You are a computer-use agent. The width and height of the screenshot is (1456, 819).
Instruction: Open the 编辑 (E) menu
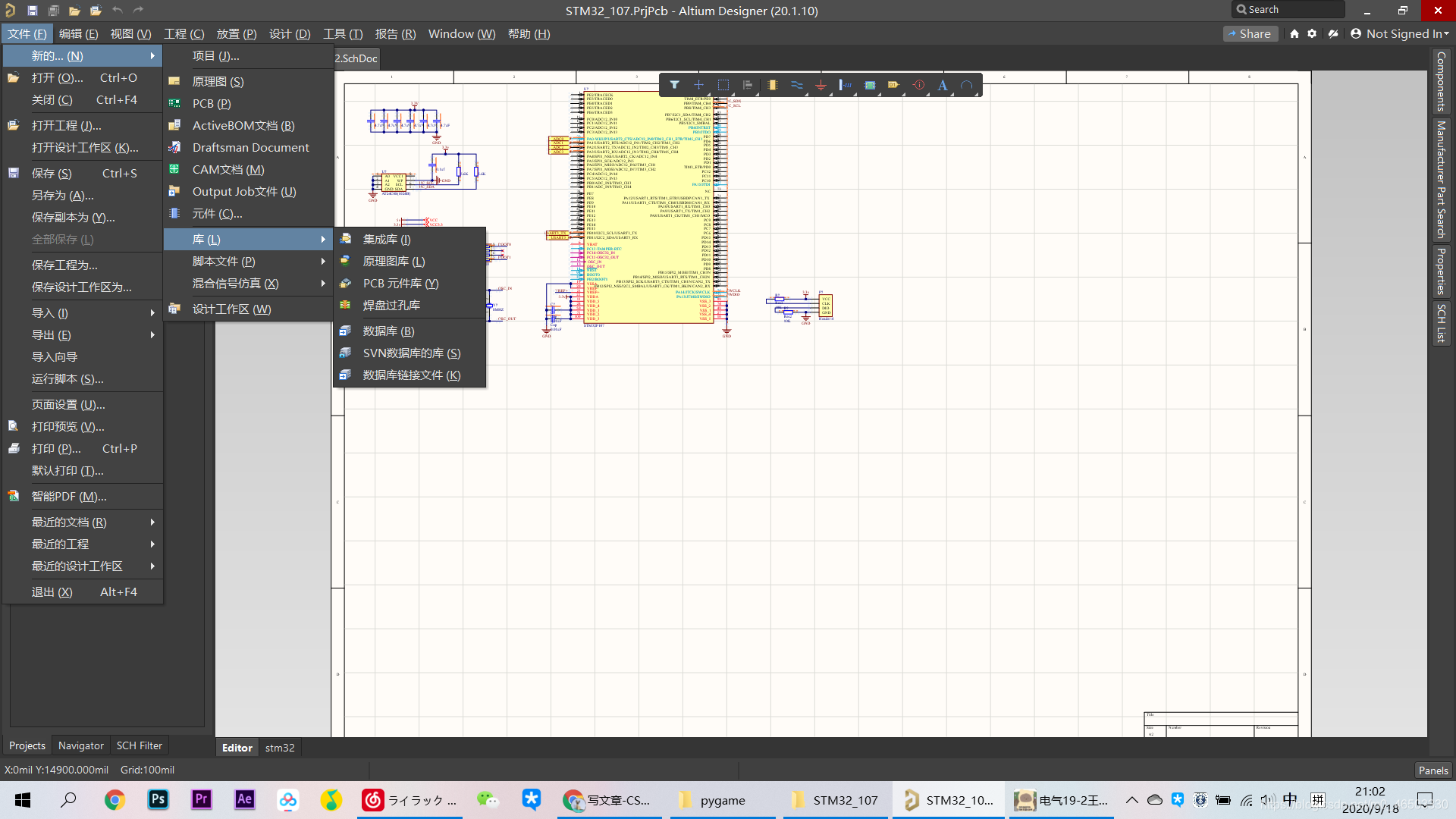pos(79,34)
